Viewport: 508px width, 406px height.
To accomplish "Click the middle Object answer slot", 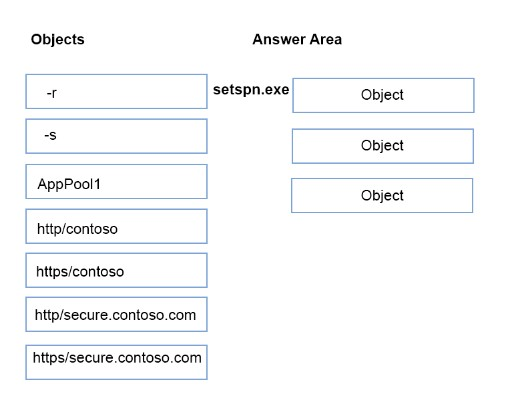I will coord(383,146).
